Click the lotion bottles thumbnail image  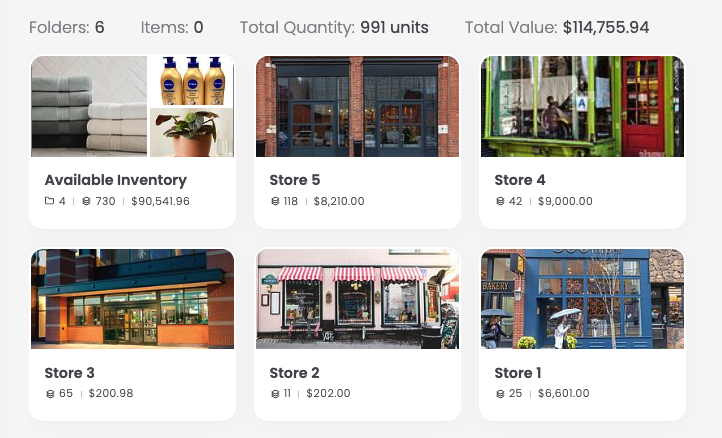pyautogui.click(x=192, y=80)
